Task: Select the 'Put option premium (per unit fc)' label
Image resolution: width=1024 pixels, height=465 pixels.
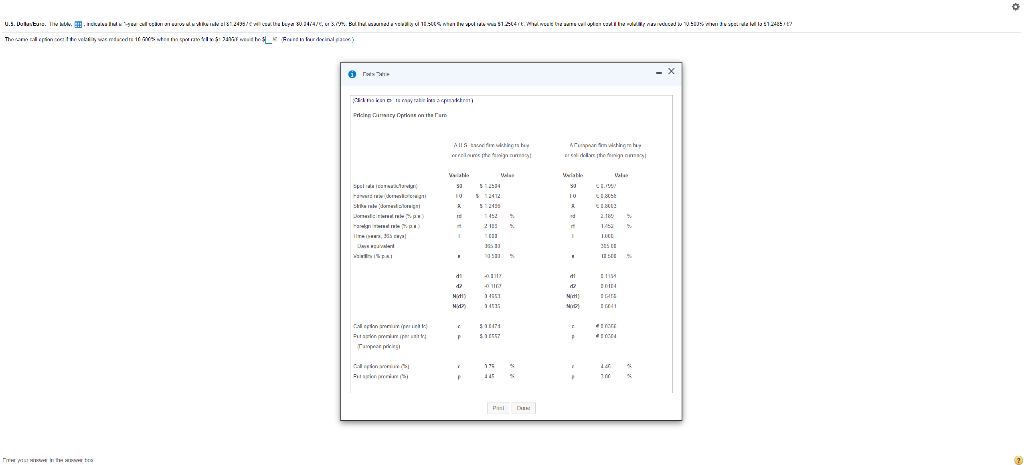Action: [x=389, y=336]
